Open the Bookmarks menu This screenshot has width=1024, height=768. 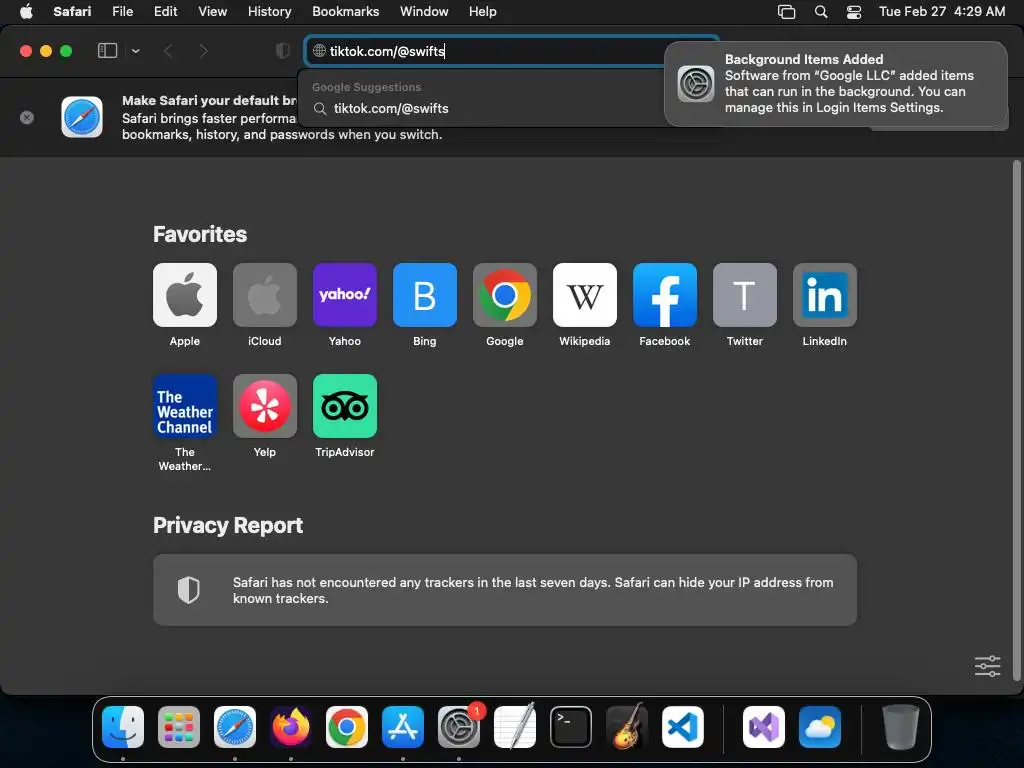tap(345, 11)
